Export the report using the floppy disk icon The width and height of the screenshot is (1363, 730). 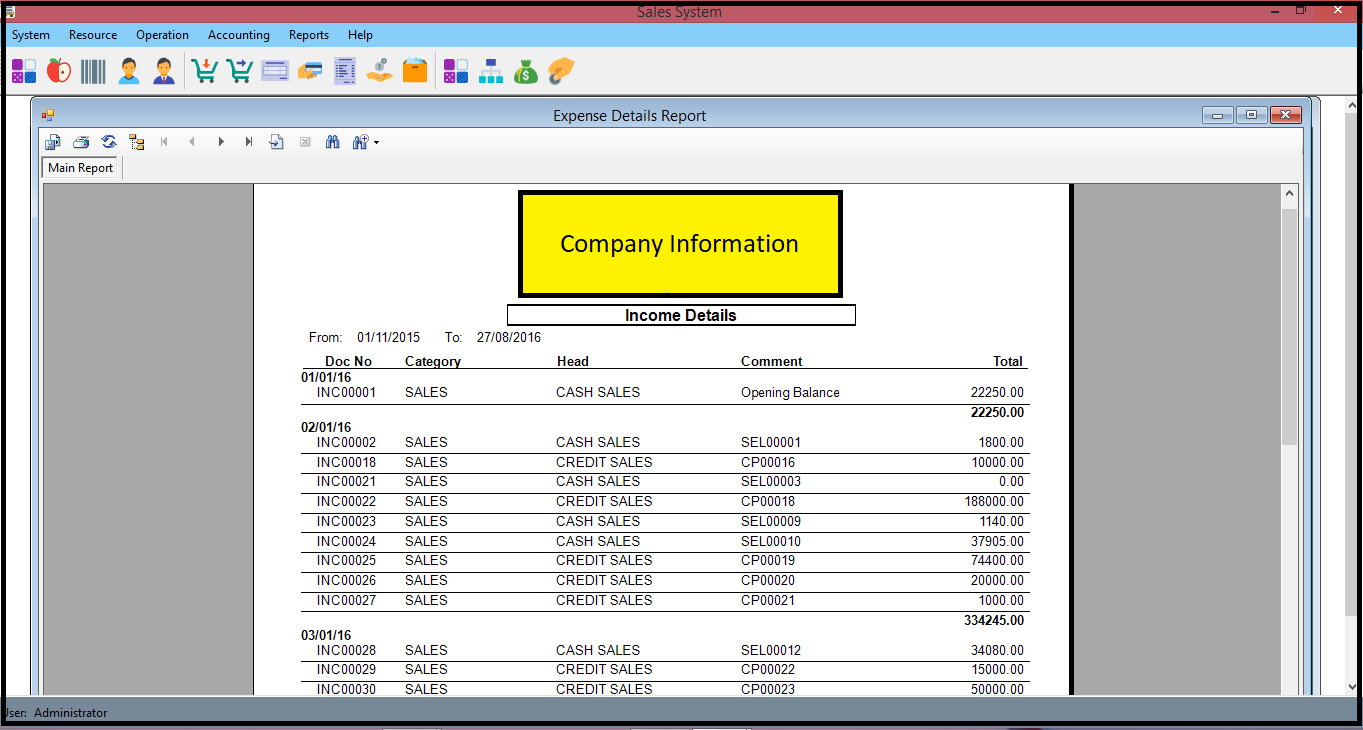53,142
